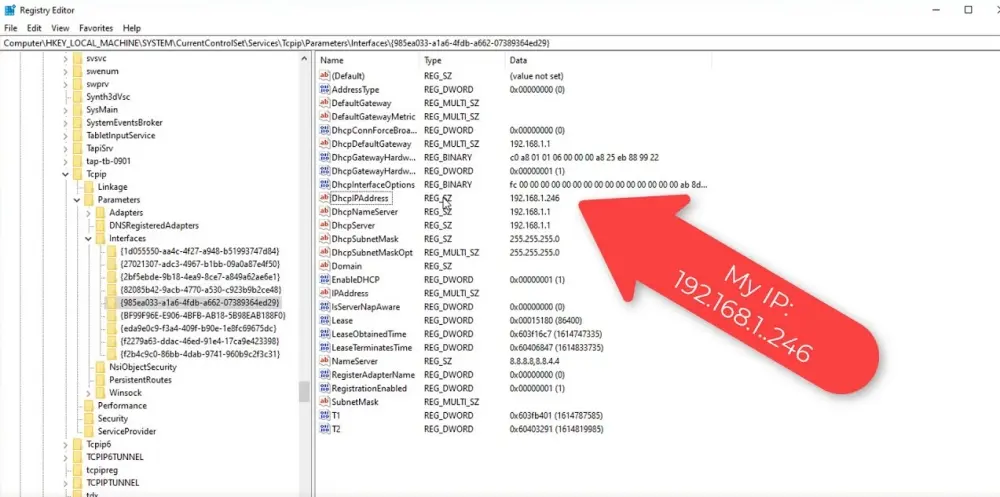Click the 8.8.8.8,8.8.4.4 data cell
The image size is (1000, 497).
coord(533,361)
